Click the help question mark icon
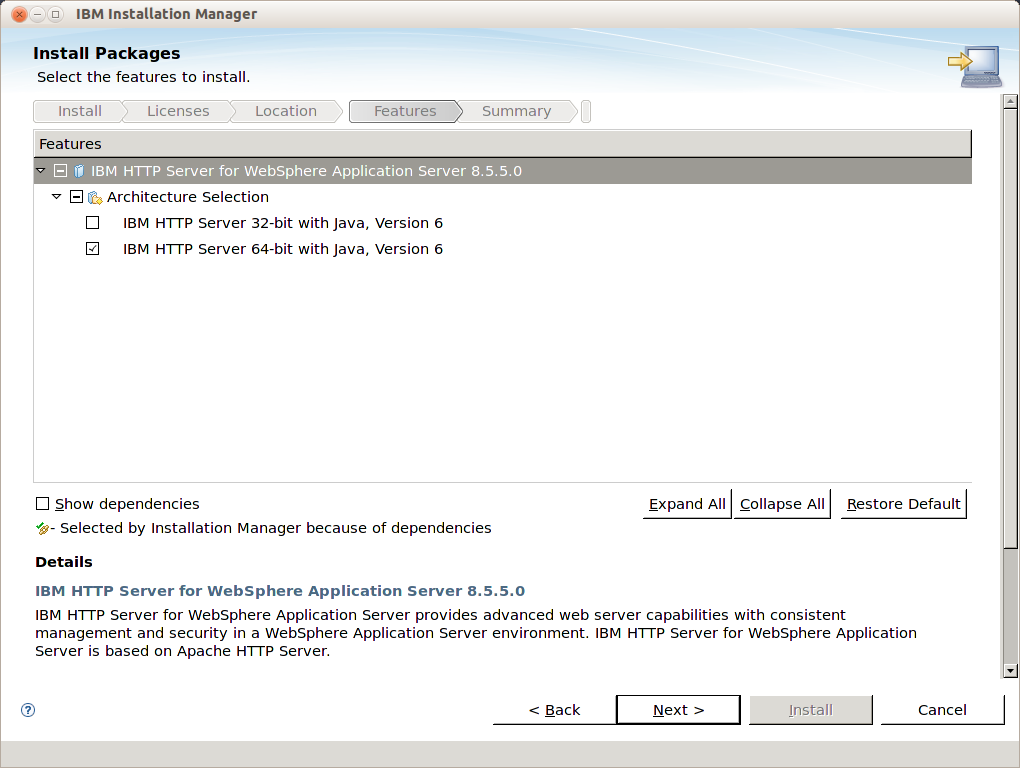Screen dimensions: 1020x768 (x=28, y=709)
